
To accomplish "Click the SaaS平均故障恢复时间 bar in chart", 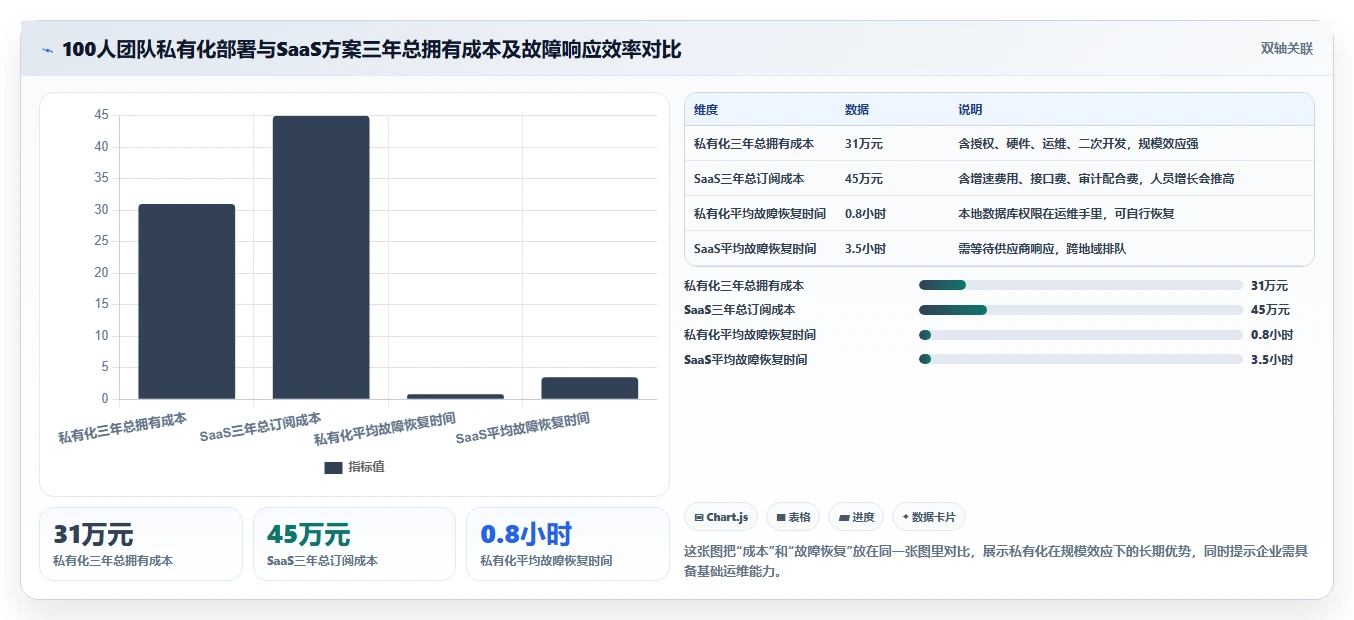I will coord(590,388).
